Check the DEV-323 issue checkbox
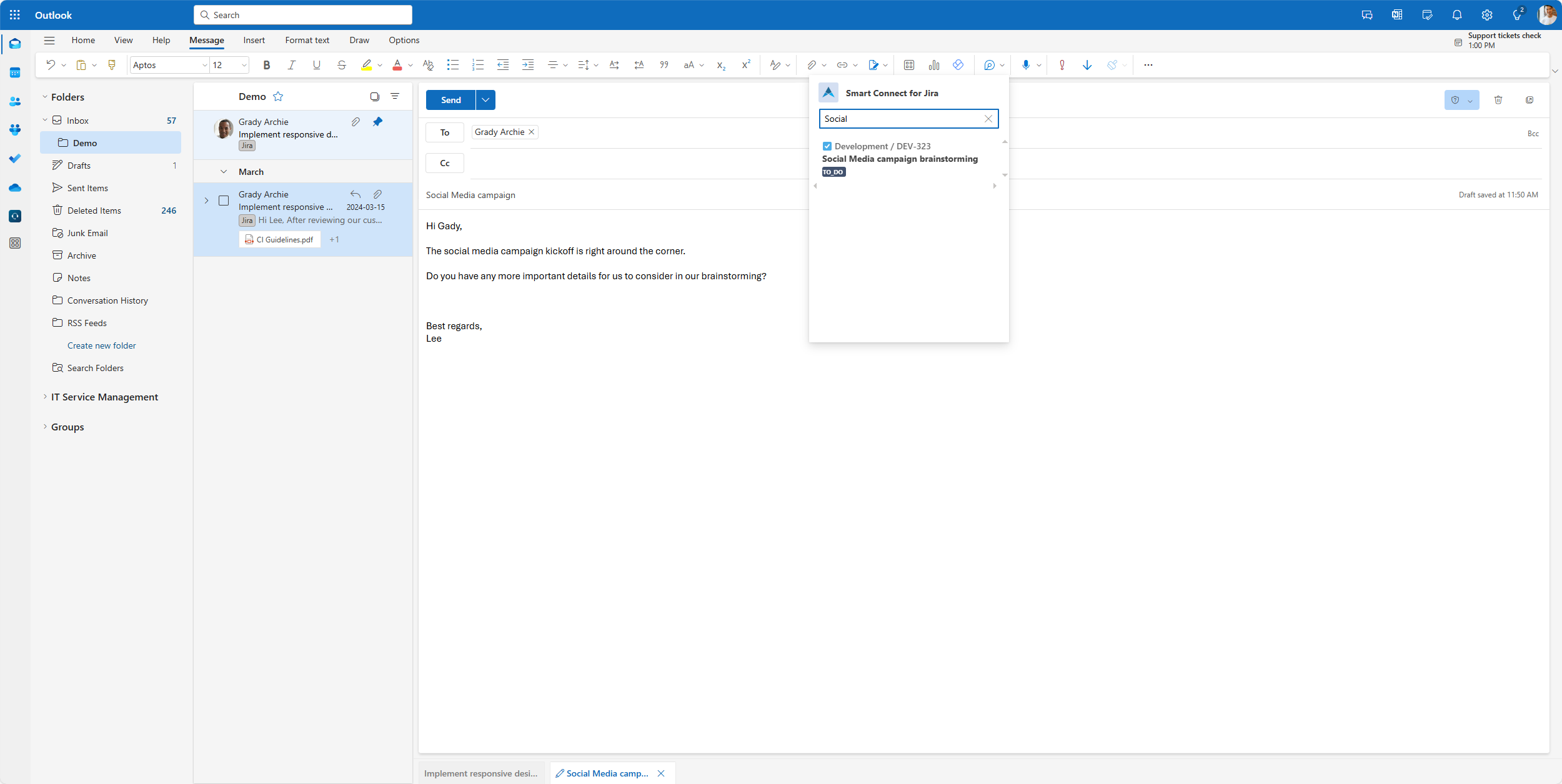This screenshot has height=784, width=1562. pyautogui.click(x=827, y=146)
